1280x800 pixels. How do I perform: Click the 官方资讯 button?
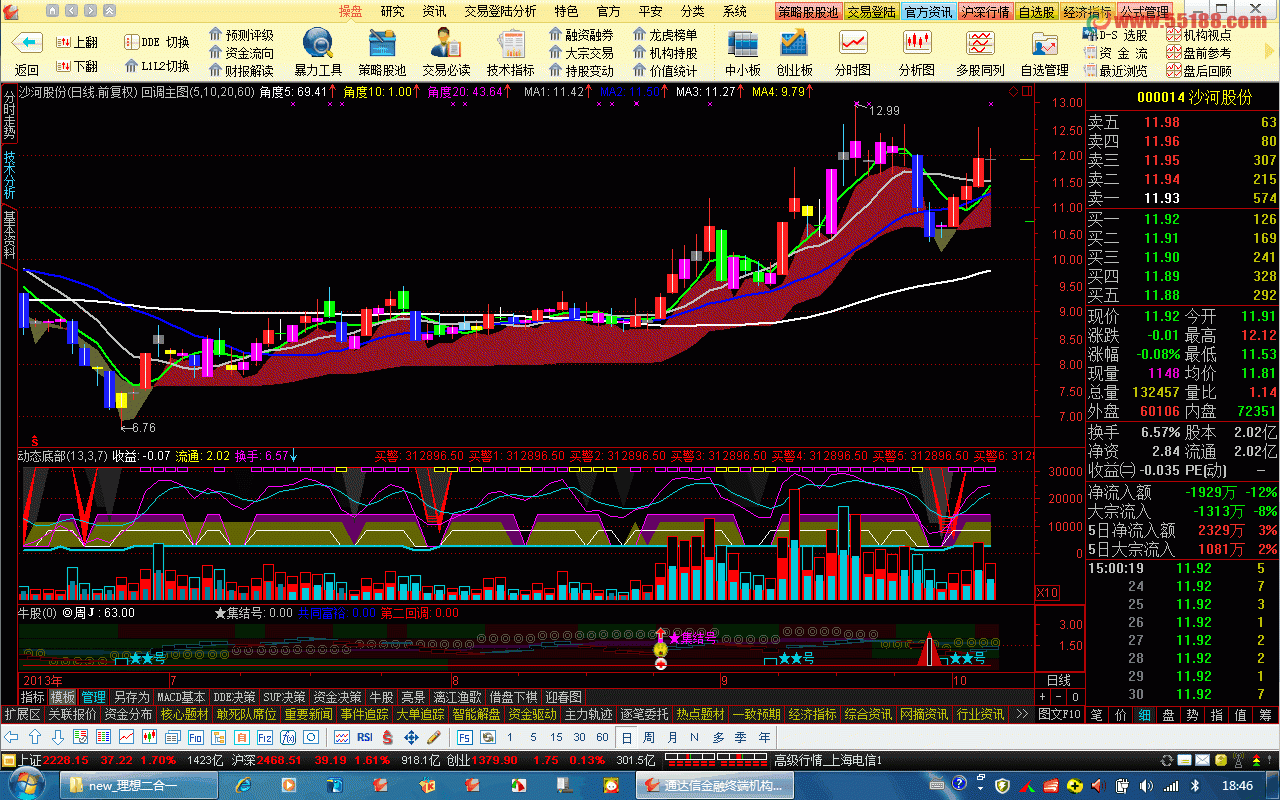tap(928, 12)
